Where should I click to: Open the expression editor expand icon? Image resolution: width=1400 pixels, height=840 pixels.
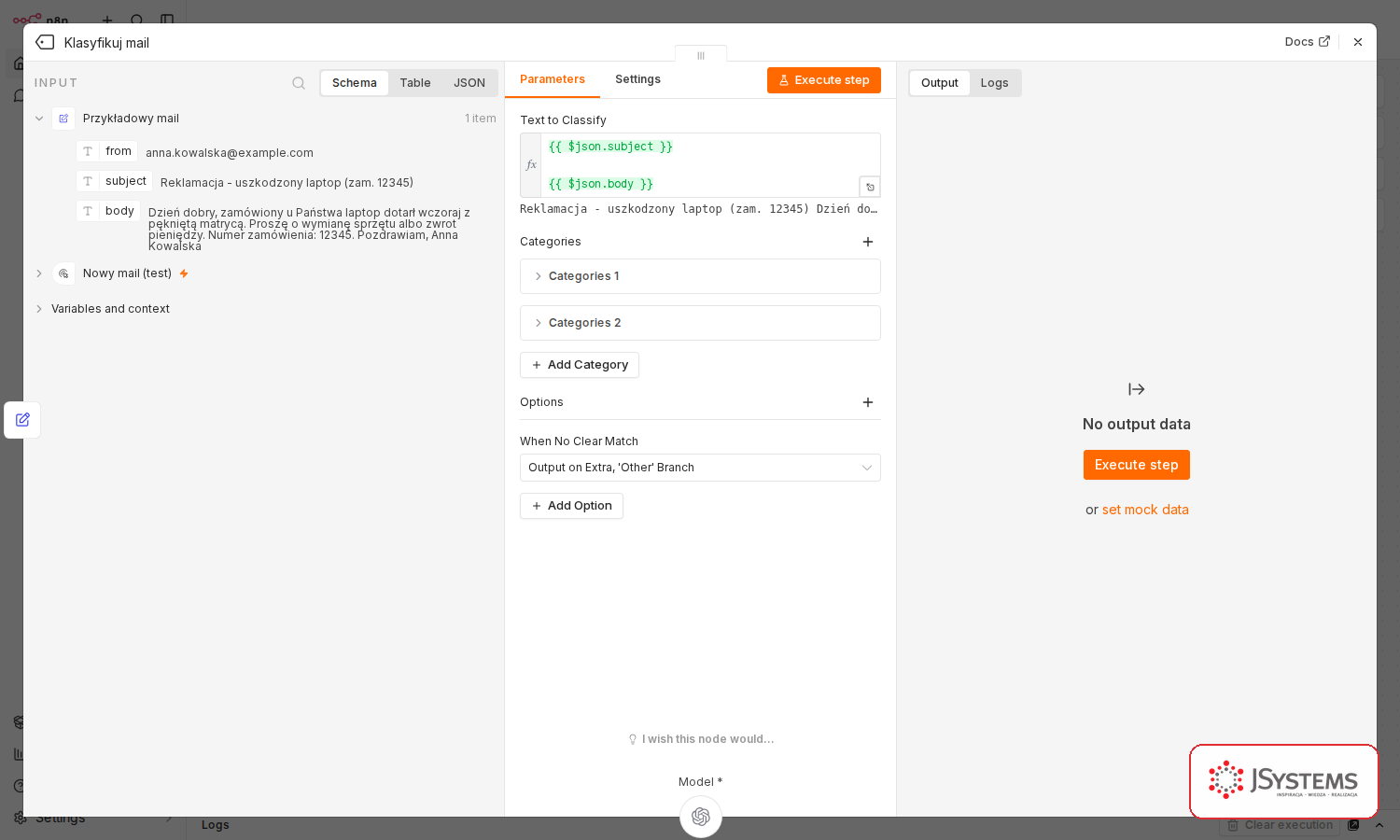pos(870,187)
